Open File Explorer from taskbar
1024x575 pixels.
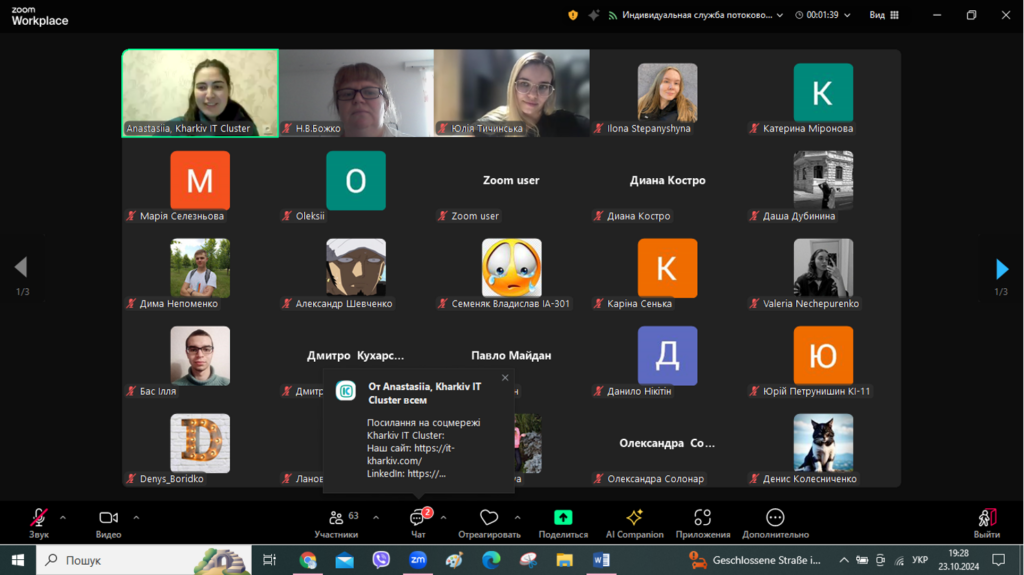tap(564, 560)
